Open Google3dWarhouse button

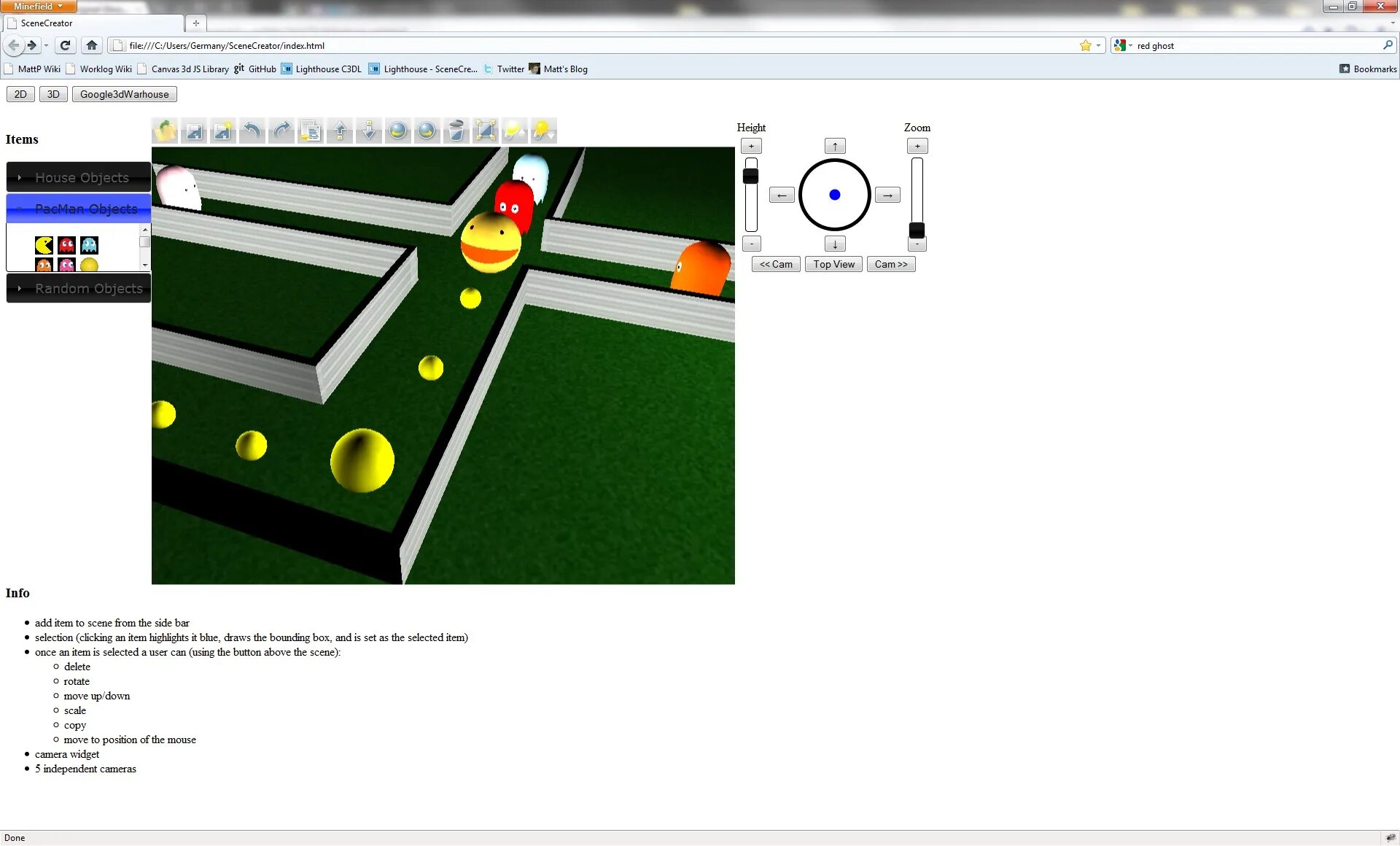(125, 94)
